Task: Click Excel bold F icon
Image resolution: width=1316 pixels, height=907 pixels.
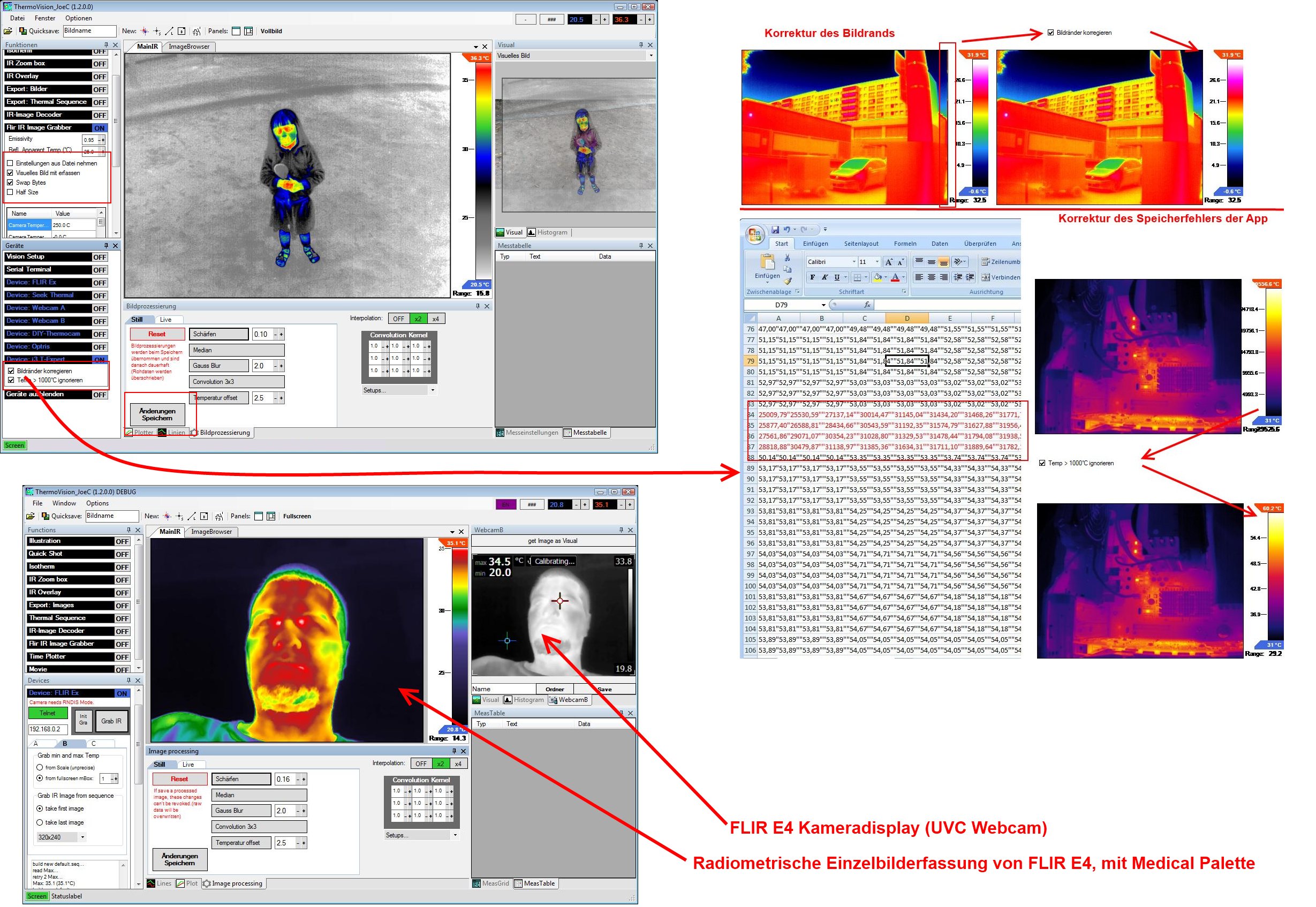Action: click(x=812, y=277)
